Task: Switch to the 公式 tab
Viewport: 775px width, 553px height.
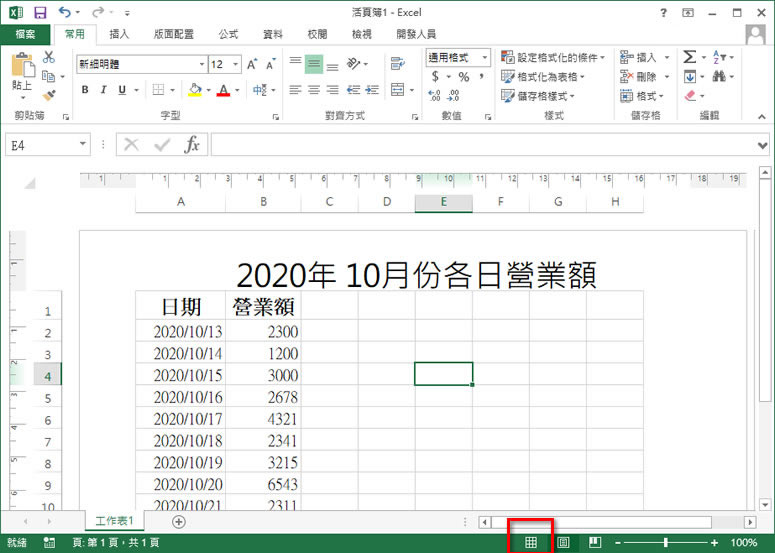Action: click(x=228, y=34)
